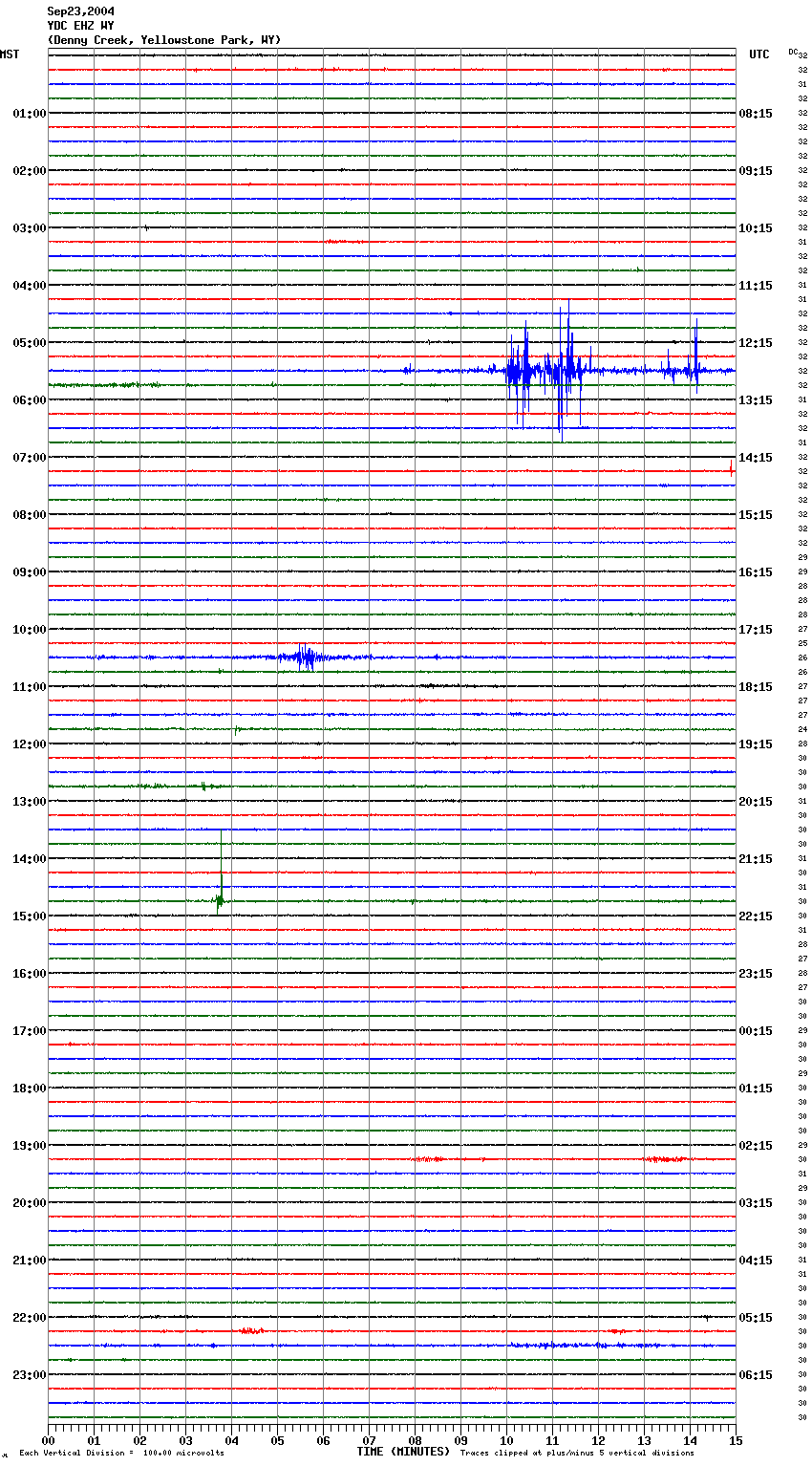Select the station code text YDC EHZ WY
This screenshot has height=1466, width=812.
[80, 26]
